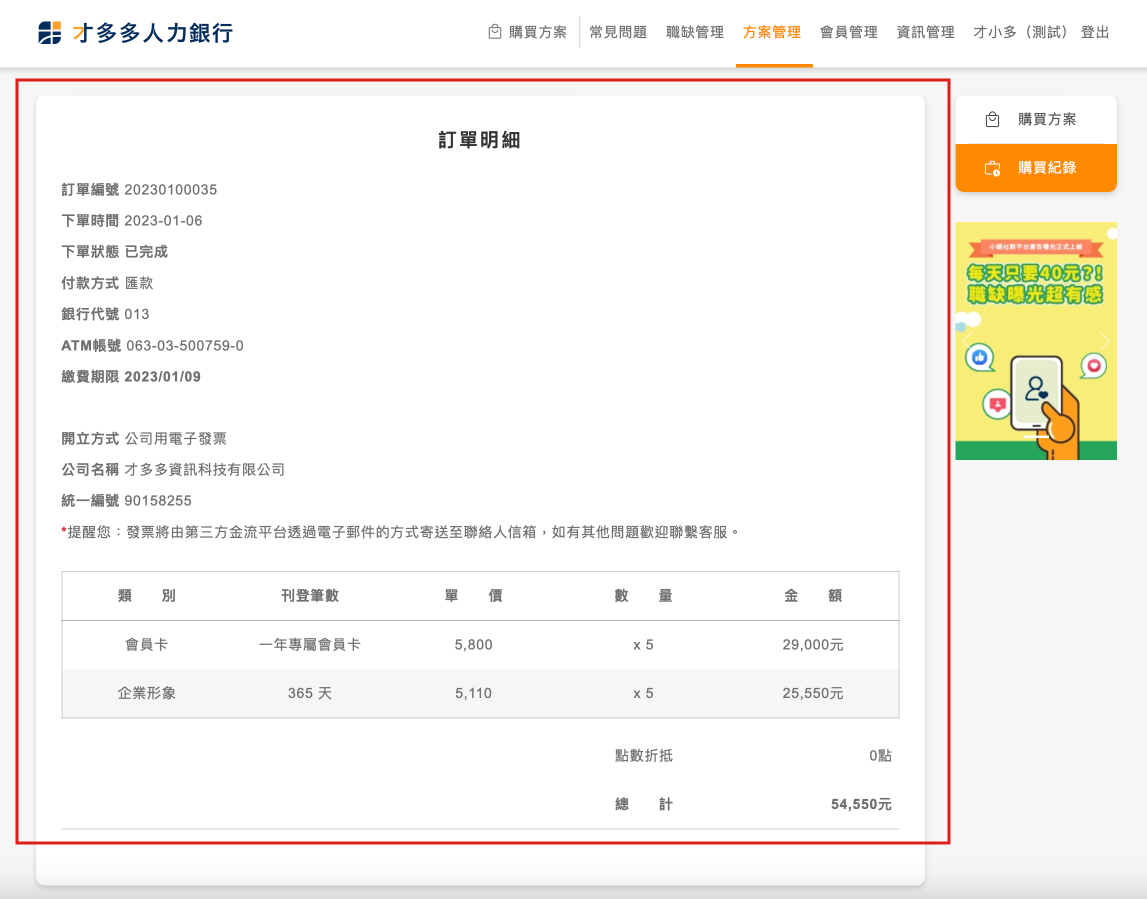Screen dimensions: 1147x899
Task: Click the shopping bag icon in top navigation
Action: click(x=494, y=32)
